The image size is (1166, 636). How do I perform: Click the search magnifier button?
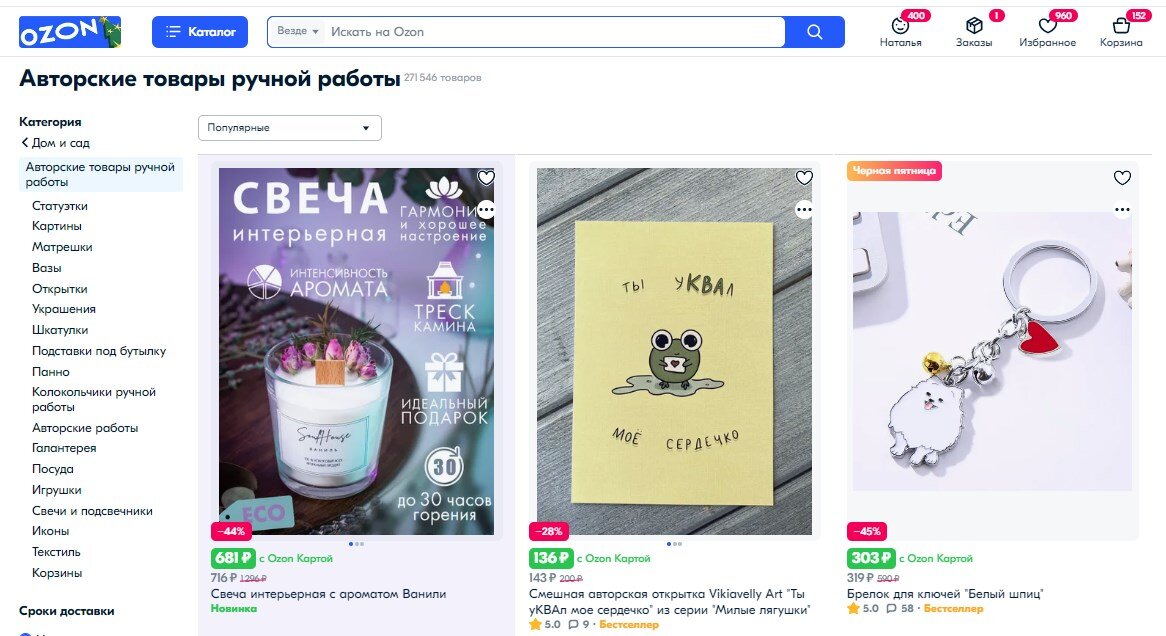coord(815,32)
